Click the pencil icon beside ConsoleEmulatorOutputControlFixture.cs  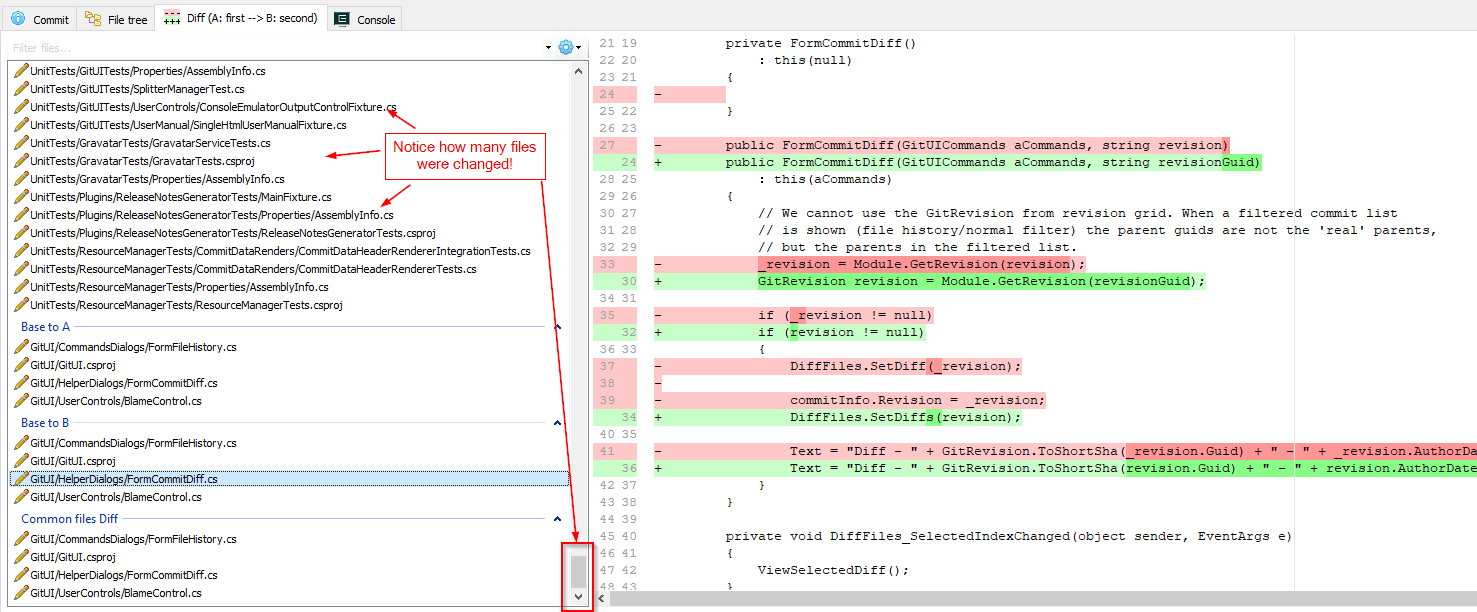pos(22,106)
